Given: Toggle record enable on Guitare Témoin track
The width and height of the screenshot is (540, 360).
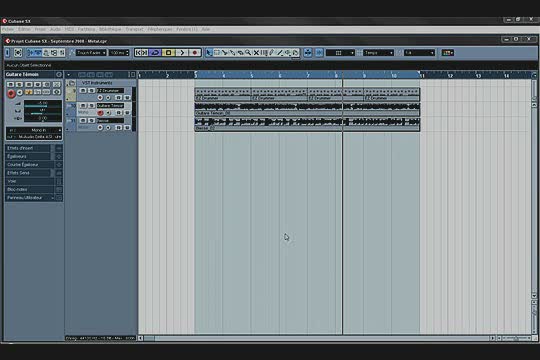Looking at the screenshot, I should point(100,113).
